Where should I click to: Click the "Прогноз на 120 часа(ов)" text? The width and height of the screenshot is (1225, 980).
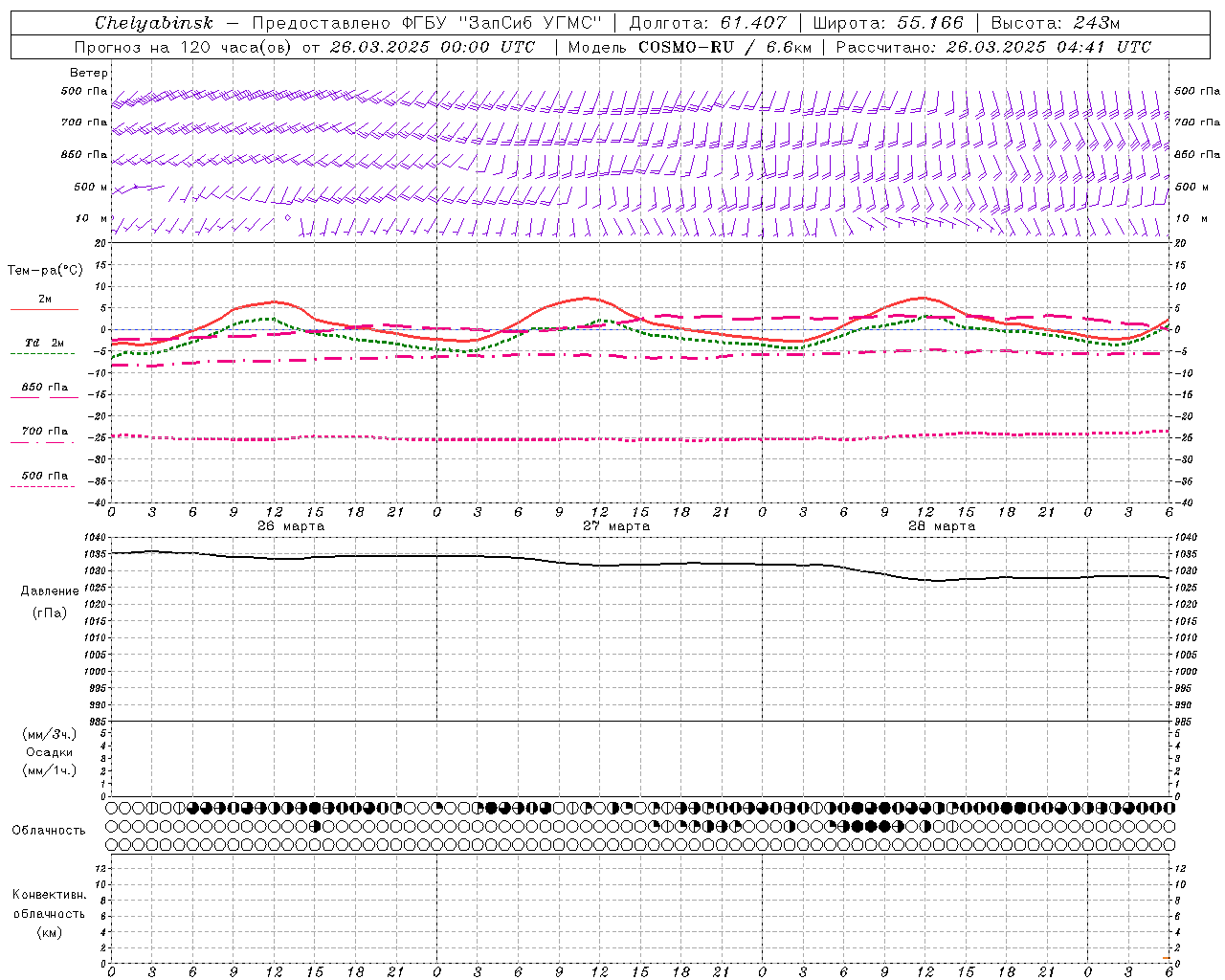point(184,47)
